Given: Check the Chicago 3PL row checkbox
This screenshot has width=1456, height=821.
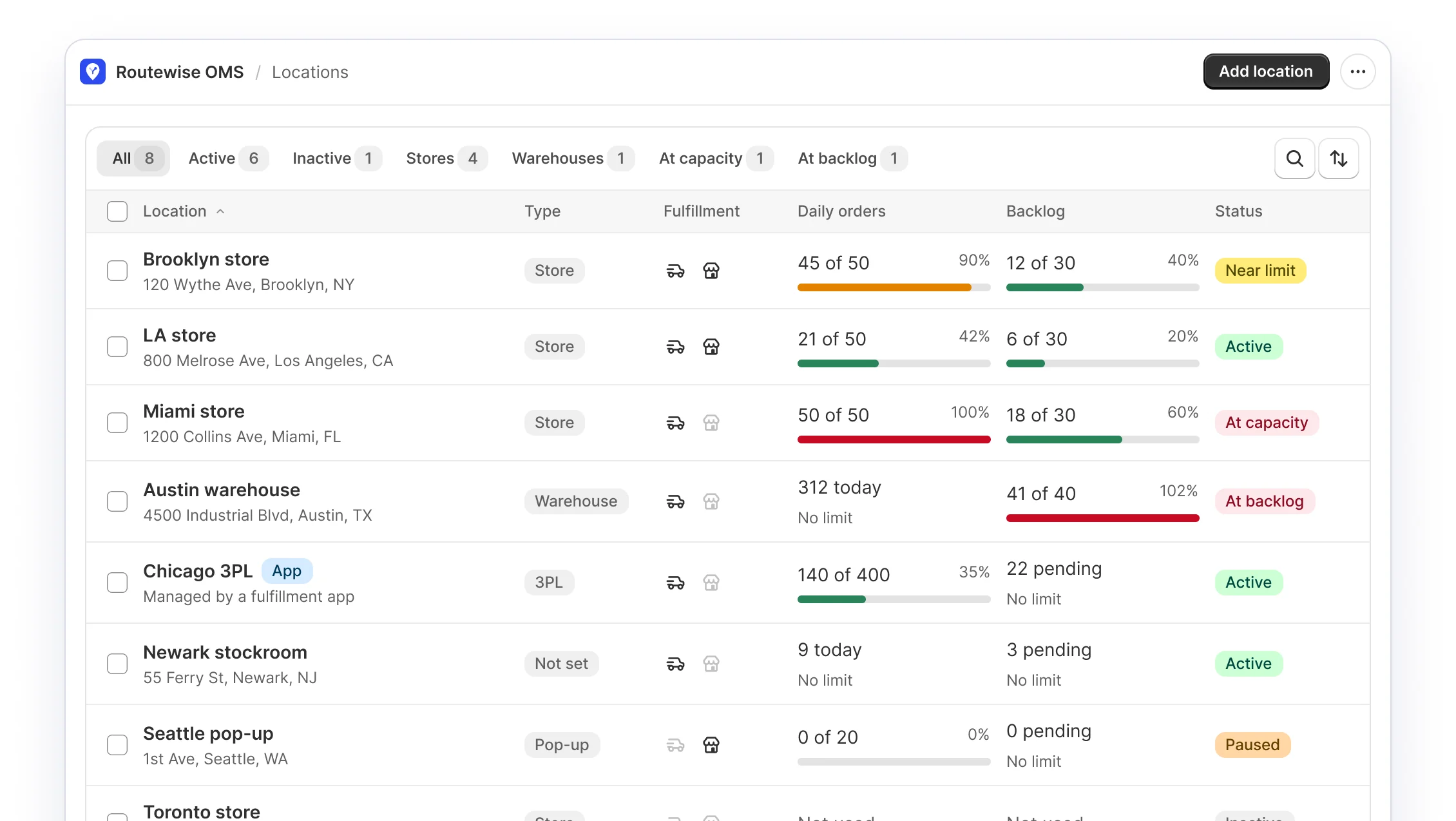Looking at the screenshot, I should tap(117, 583).
